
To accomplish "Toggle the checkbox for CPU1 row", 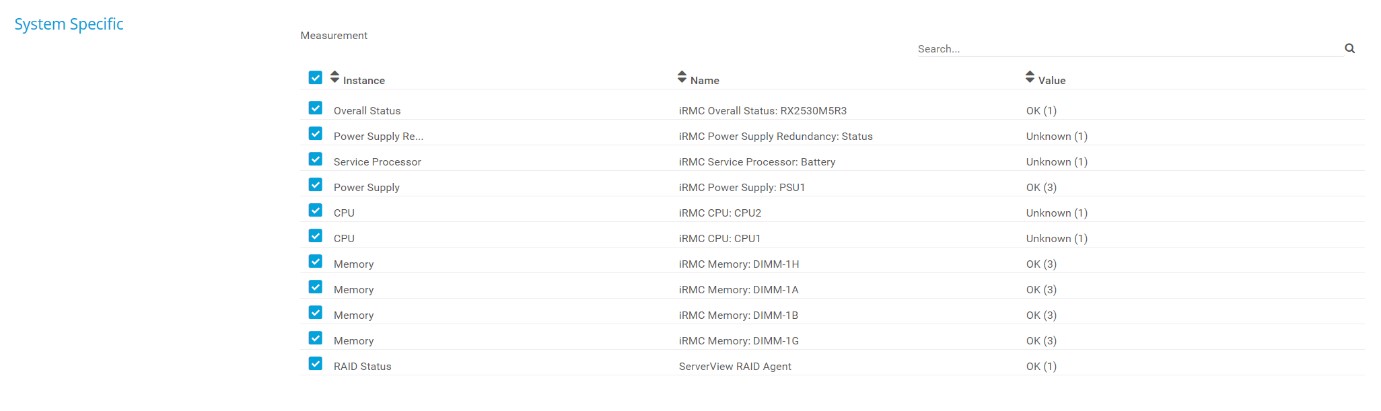I will coord(316,237).
